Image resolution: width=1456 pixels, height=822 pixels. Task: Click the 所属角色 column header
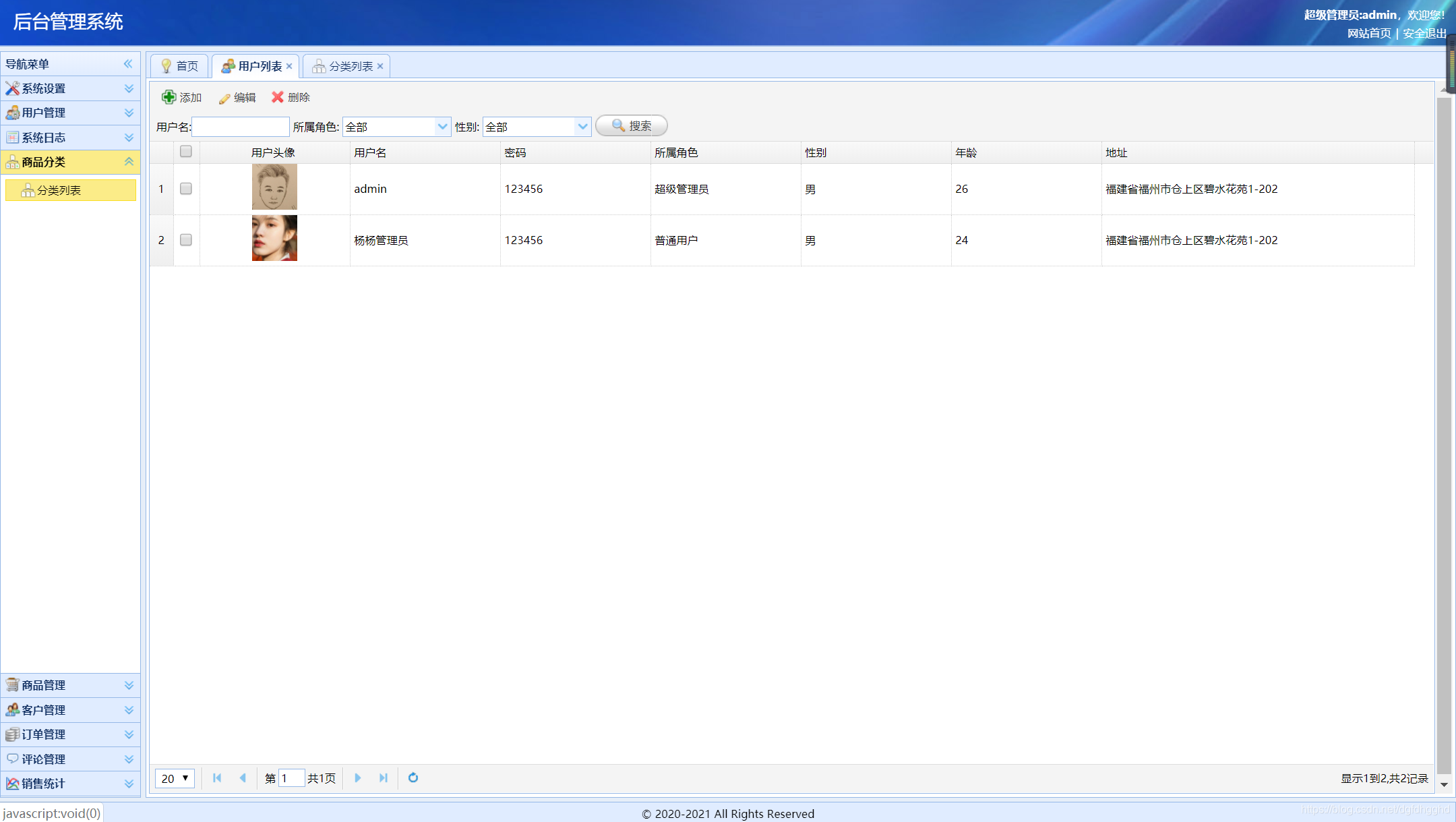pyautogui.click(x=725, y=152)
